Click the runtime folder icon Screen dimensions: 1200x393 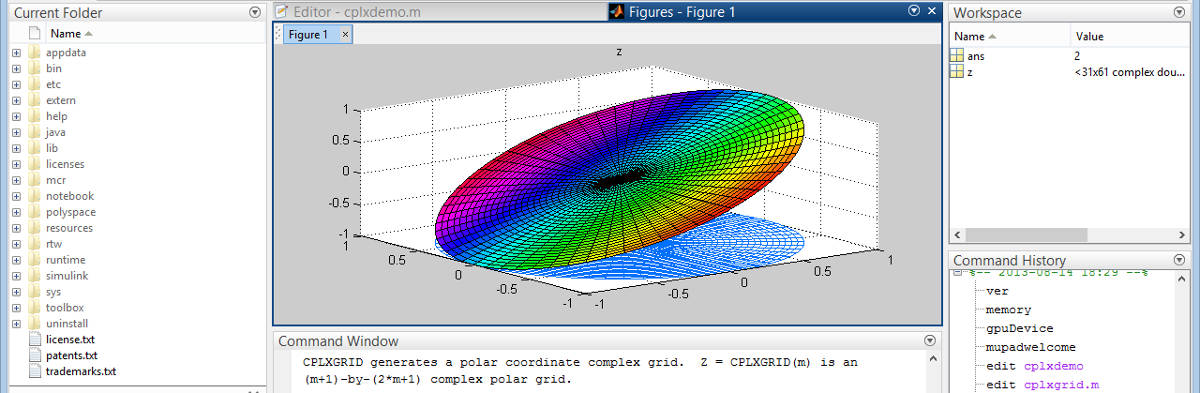click(x=35, y=260)
